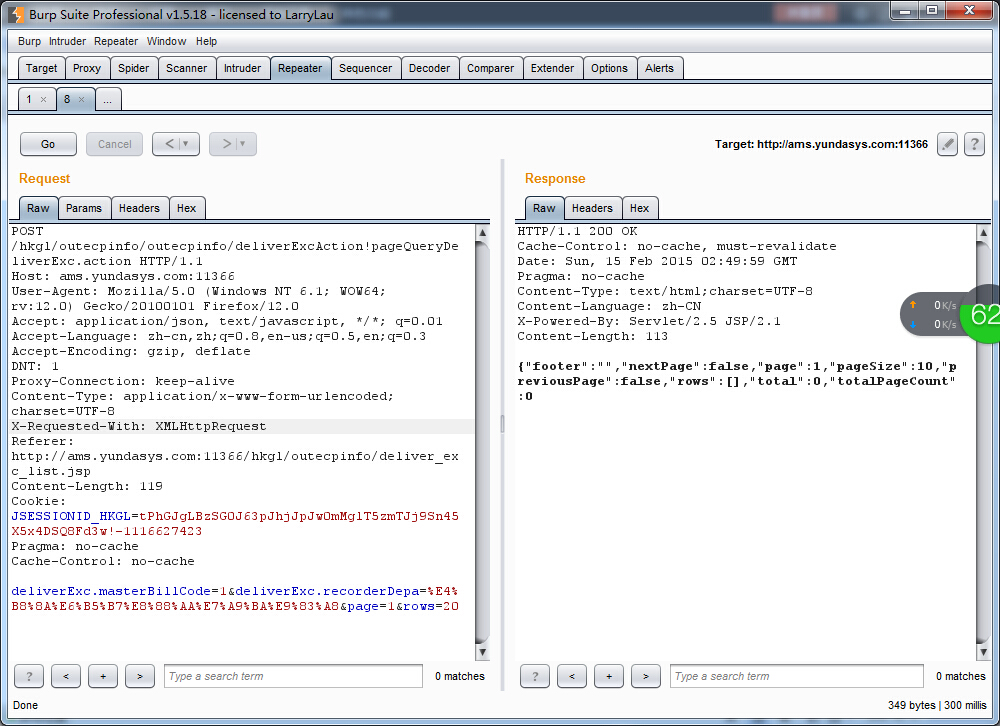Click the response search term field
The image size is (1000, 726).
pos(797,676)
